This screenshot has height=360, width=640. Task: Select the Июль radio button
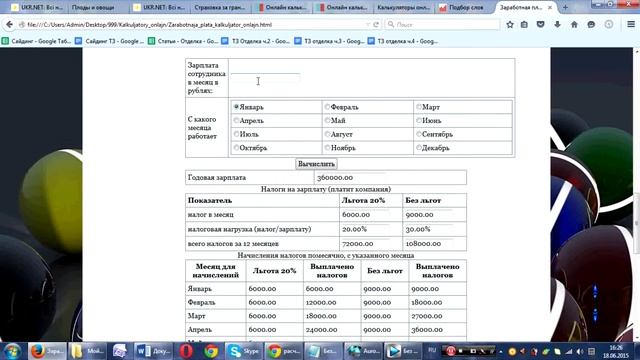(x=236, y=134)
